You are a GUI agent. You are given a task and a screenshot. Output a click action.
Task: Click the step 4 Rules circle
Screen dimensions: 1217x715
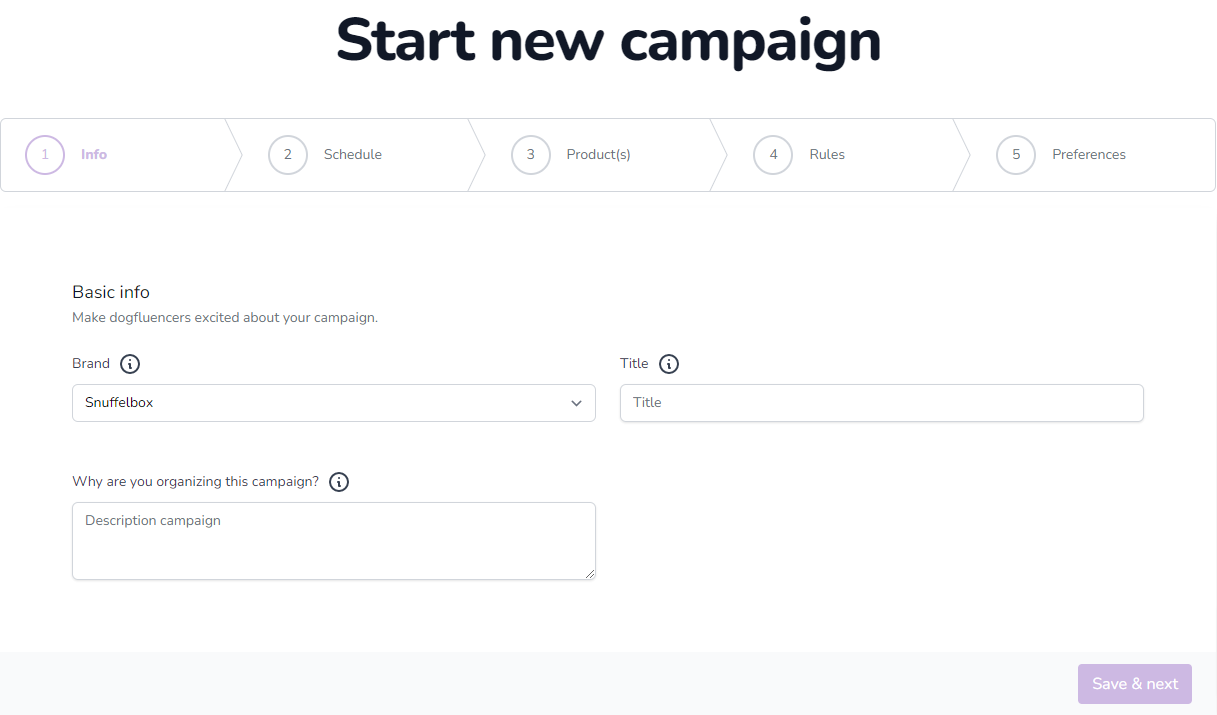tap(772, 154)
